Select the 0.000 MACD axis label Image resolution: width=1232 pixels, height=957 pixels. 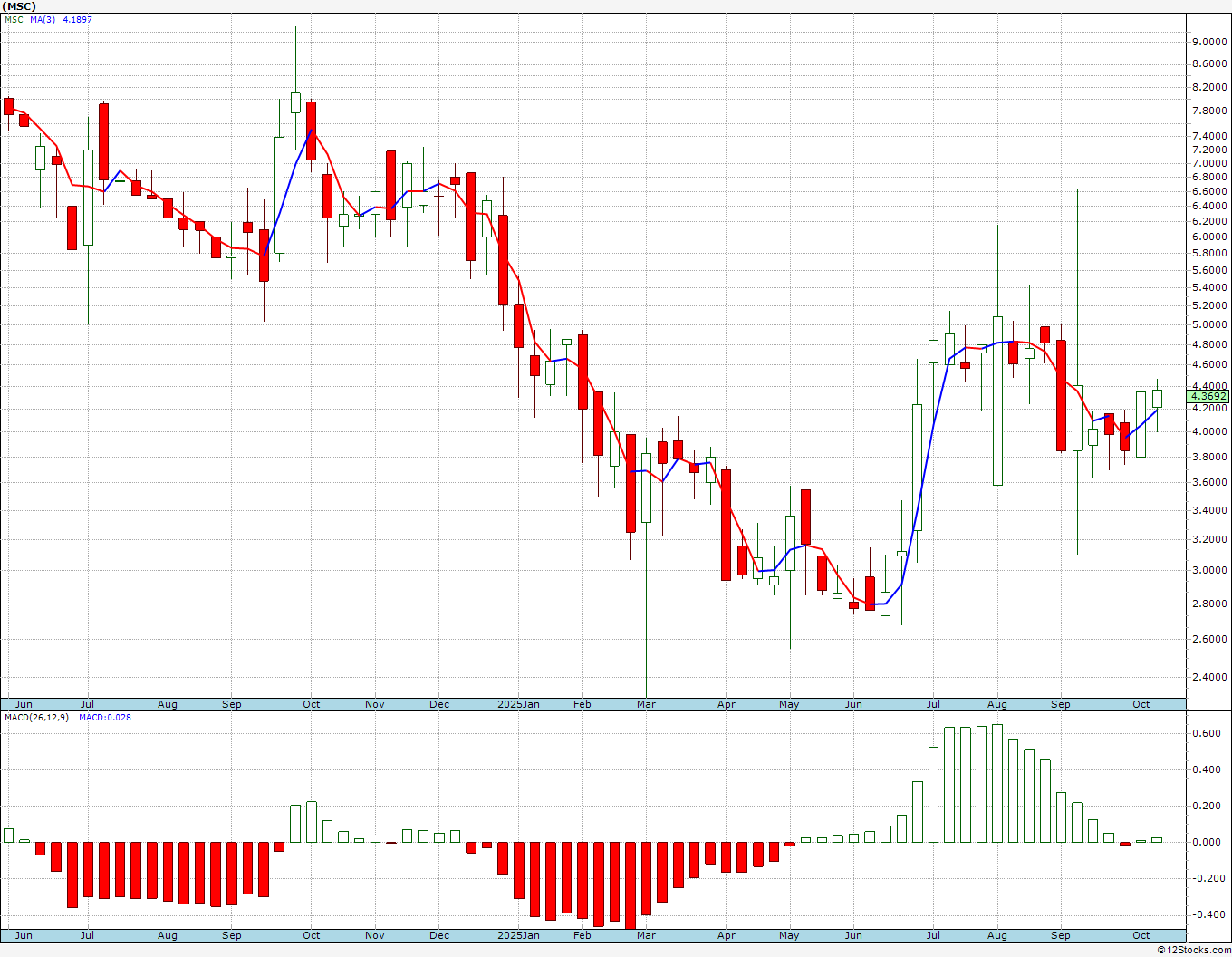click(1205, 842)
